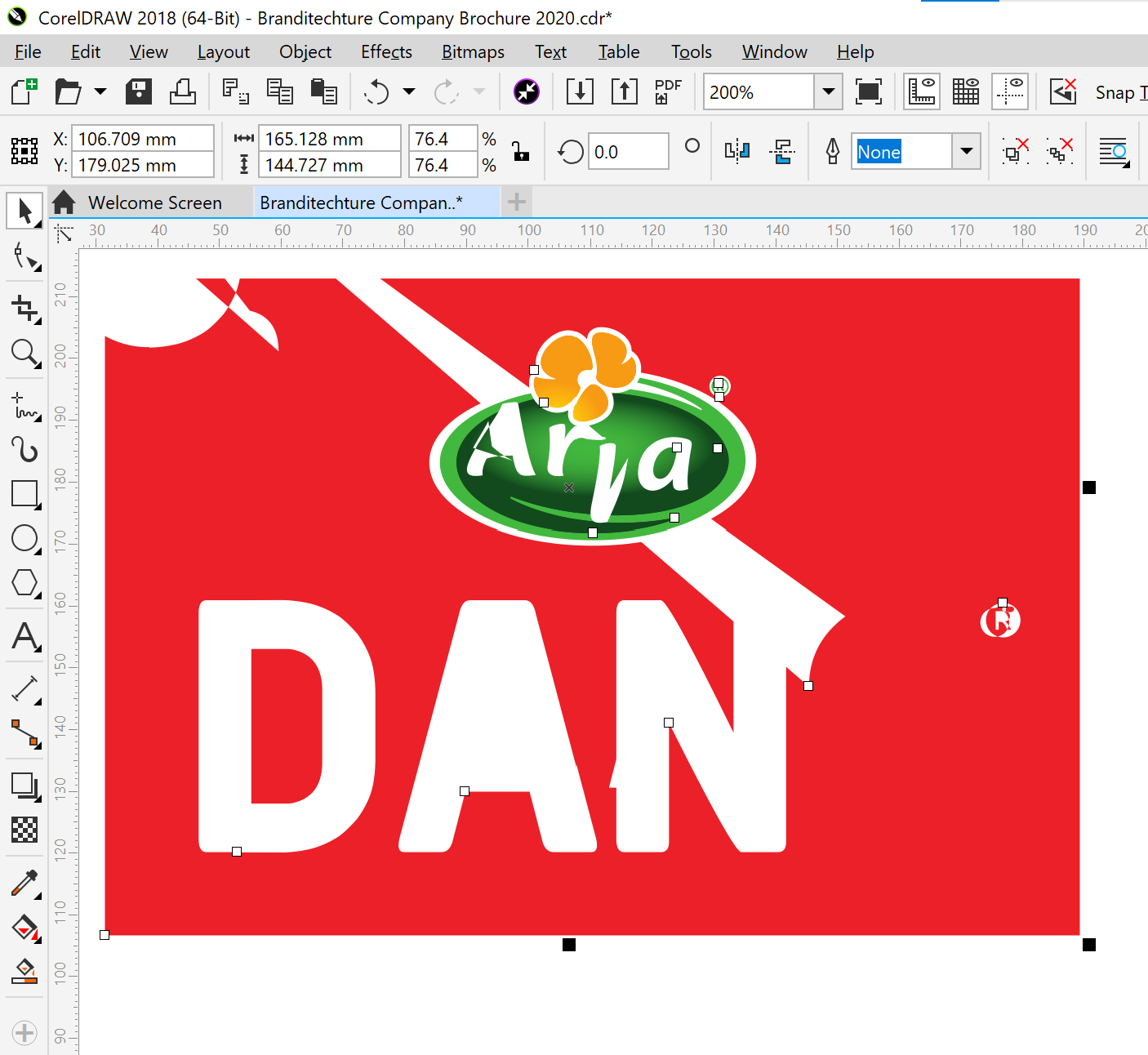Screen dimensions: 1148x1055
Task: Click the X position field
Action: pyautogui.click(x=143, y=139)
